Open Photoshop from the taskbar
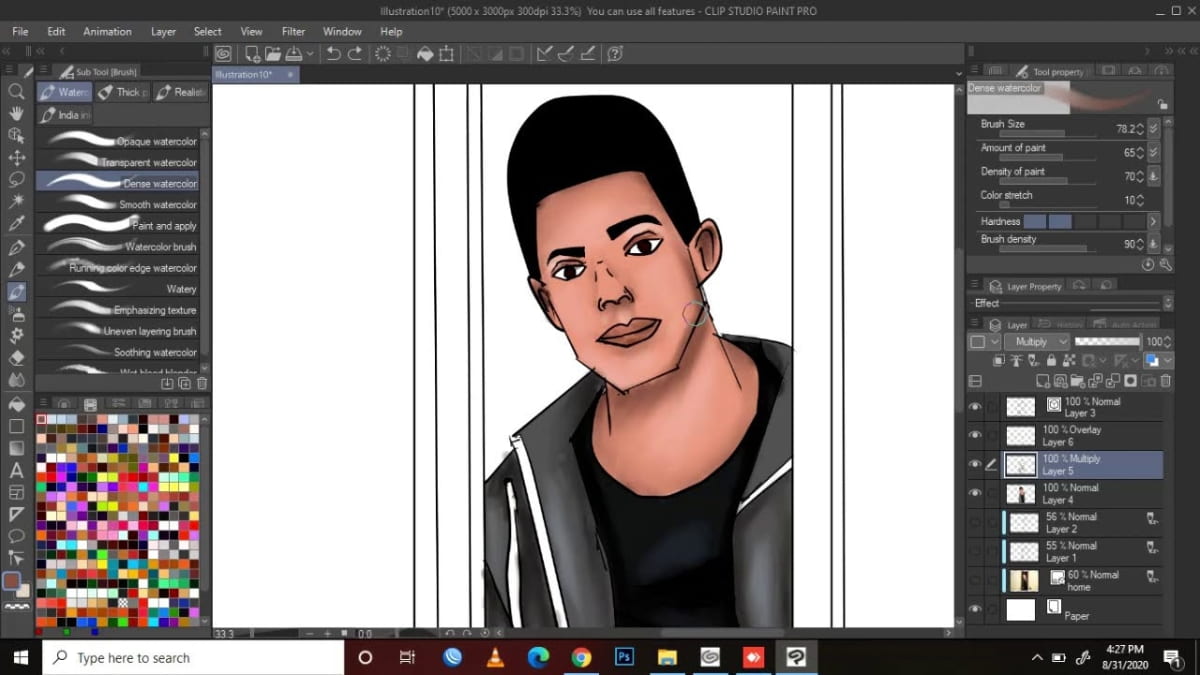 tap(624, 657)
